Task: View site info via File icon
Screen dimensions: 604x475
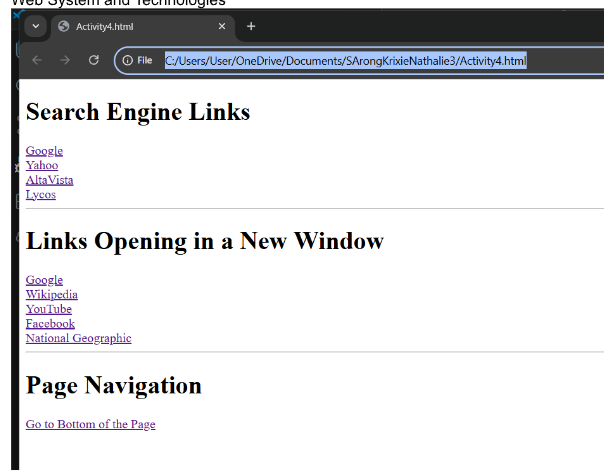Action: [137, 61]
